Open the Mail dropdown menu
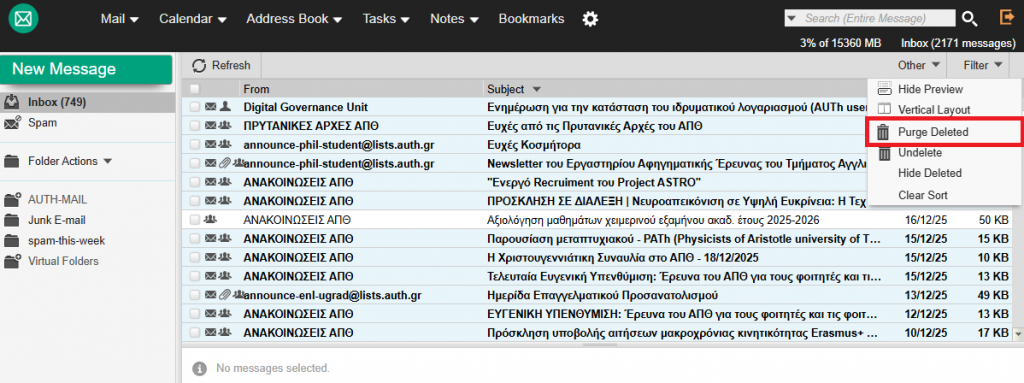Screen dimensions: 1024x383 (x=120, y=19)
